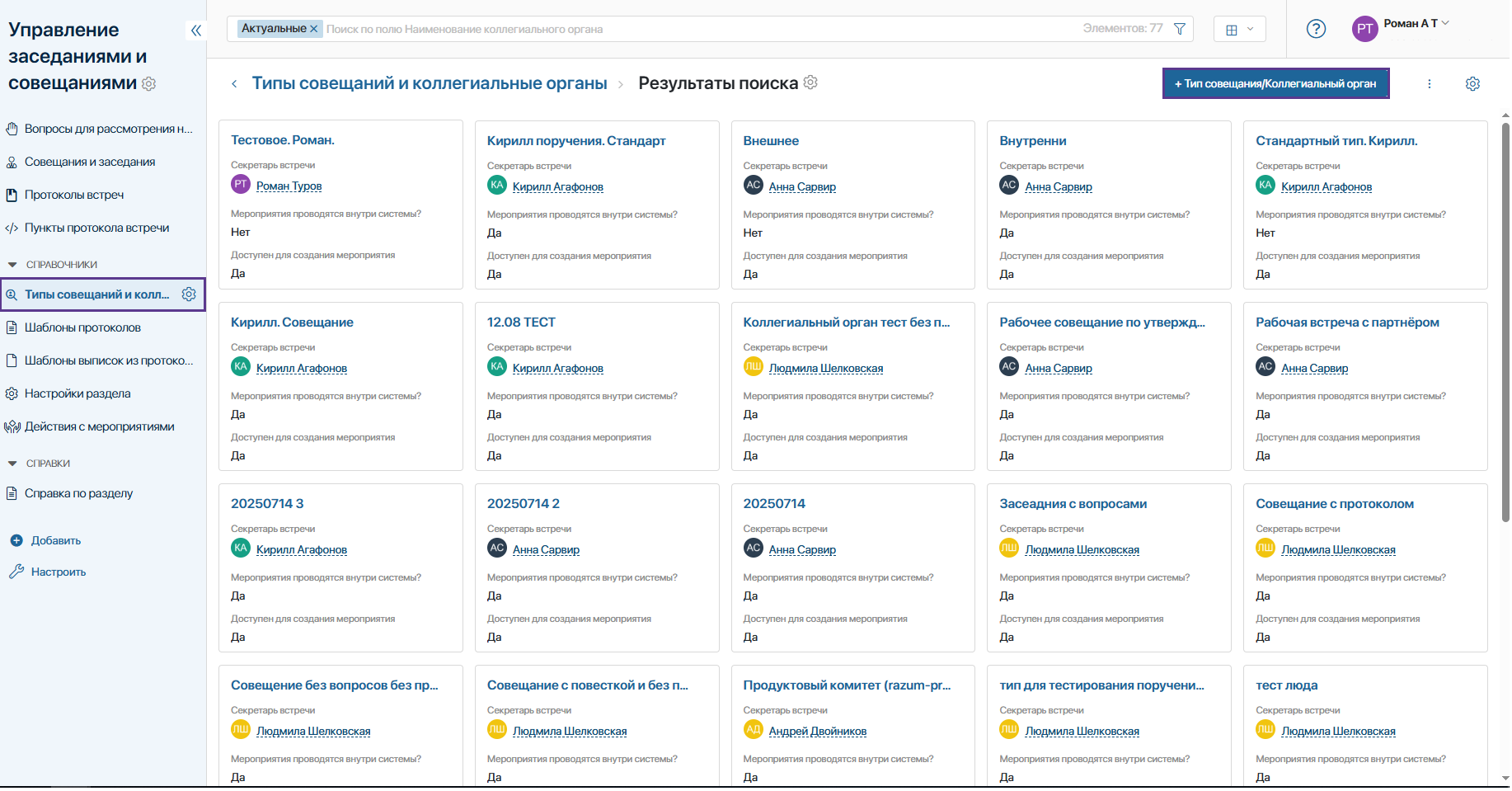Go to Протоколы встреч section

coord(74,195)
